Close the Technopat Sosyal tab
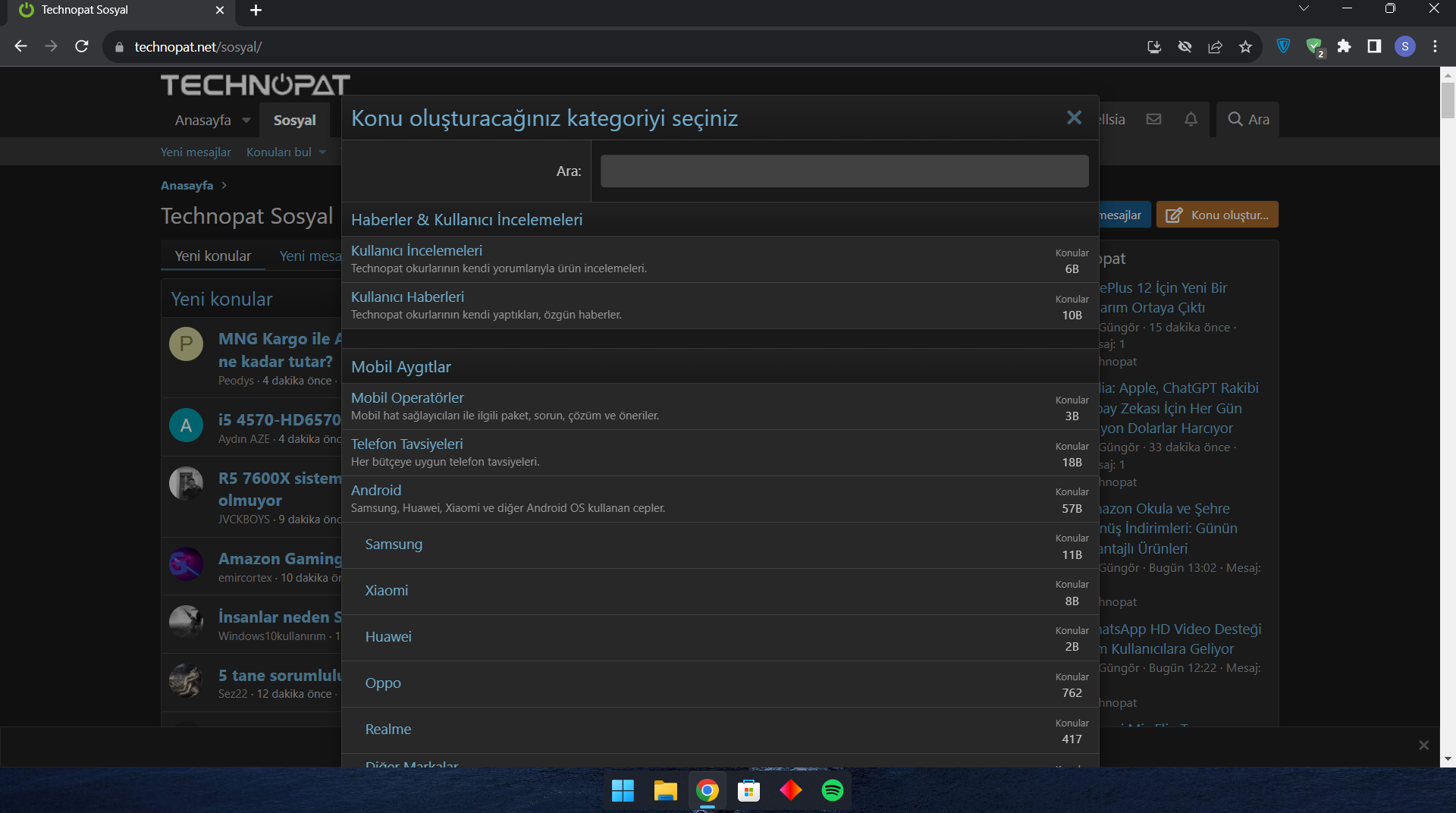1456x813 pixels. 220,10
